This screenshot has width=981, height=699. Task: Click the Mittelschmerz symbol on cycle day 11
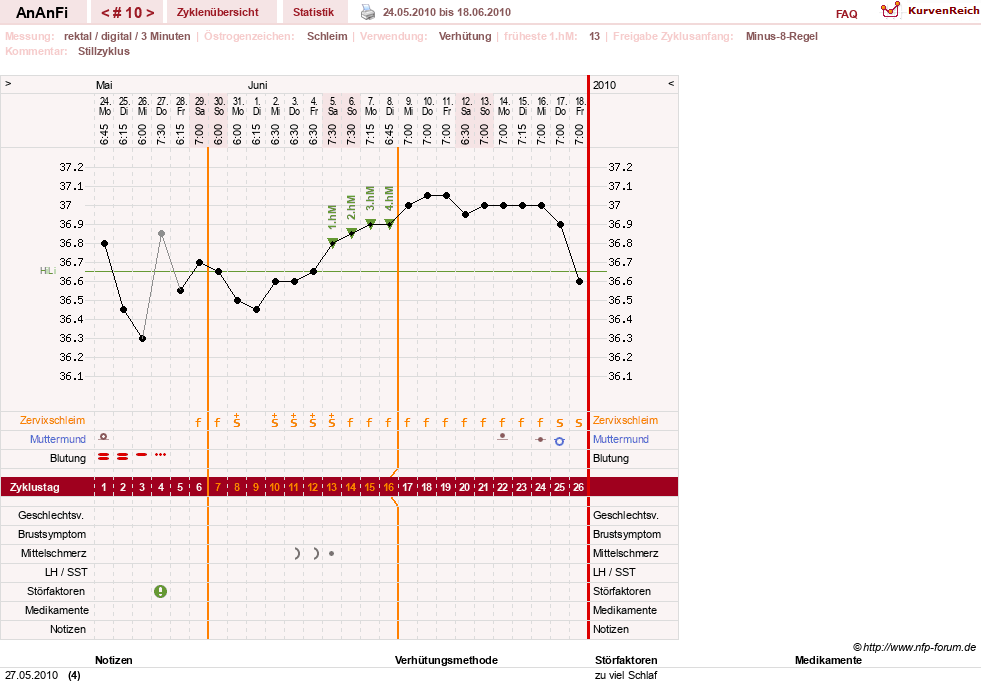(x=297, y=553)
